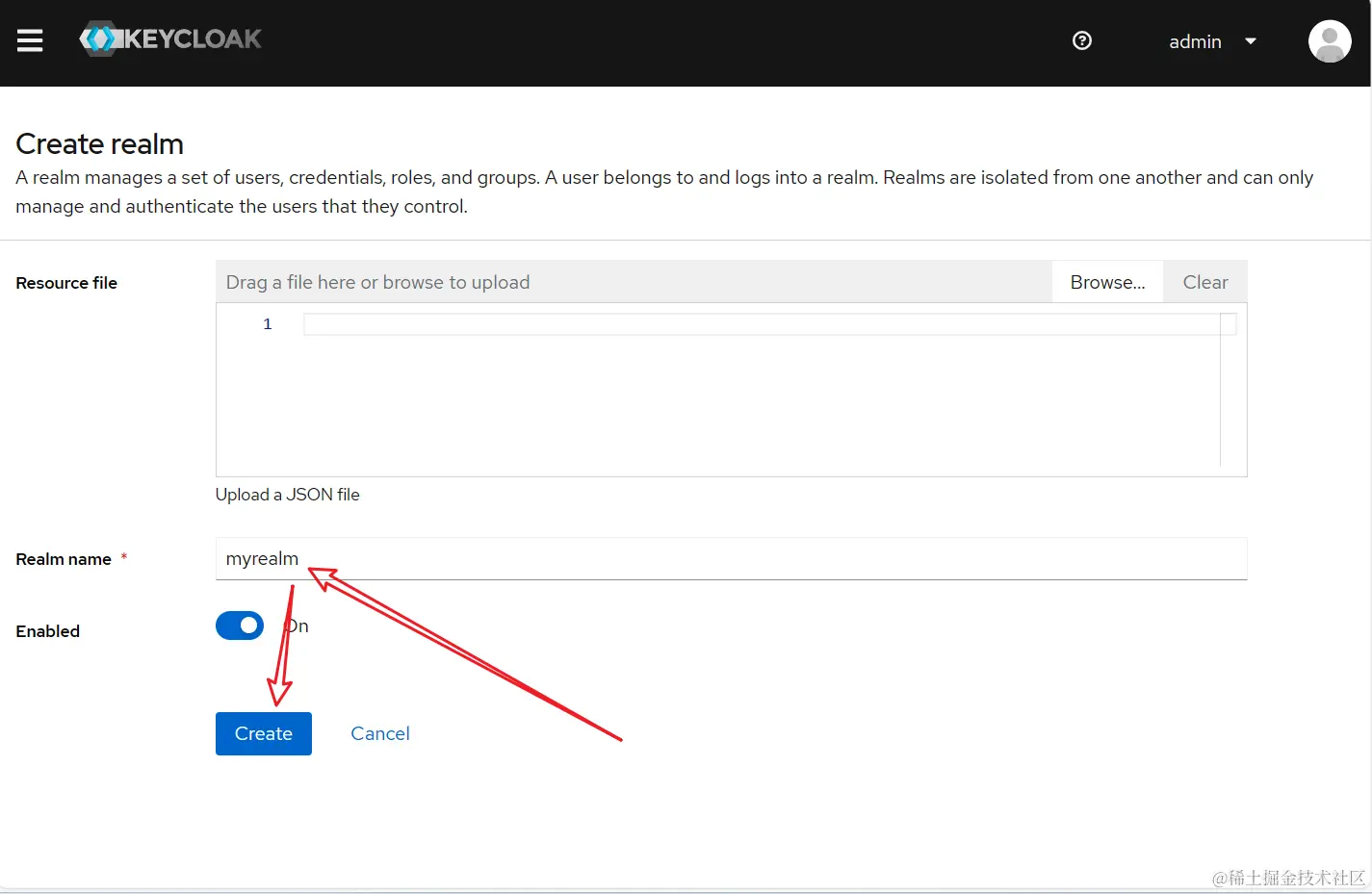Image resolution: width=1372 pixels, height=894 pixels.
Task: Click the Cancel link
Action: coord(380,733)
